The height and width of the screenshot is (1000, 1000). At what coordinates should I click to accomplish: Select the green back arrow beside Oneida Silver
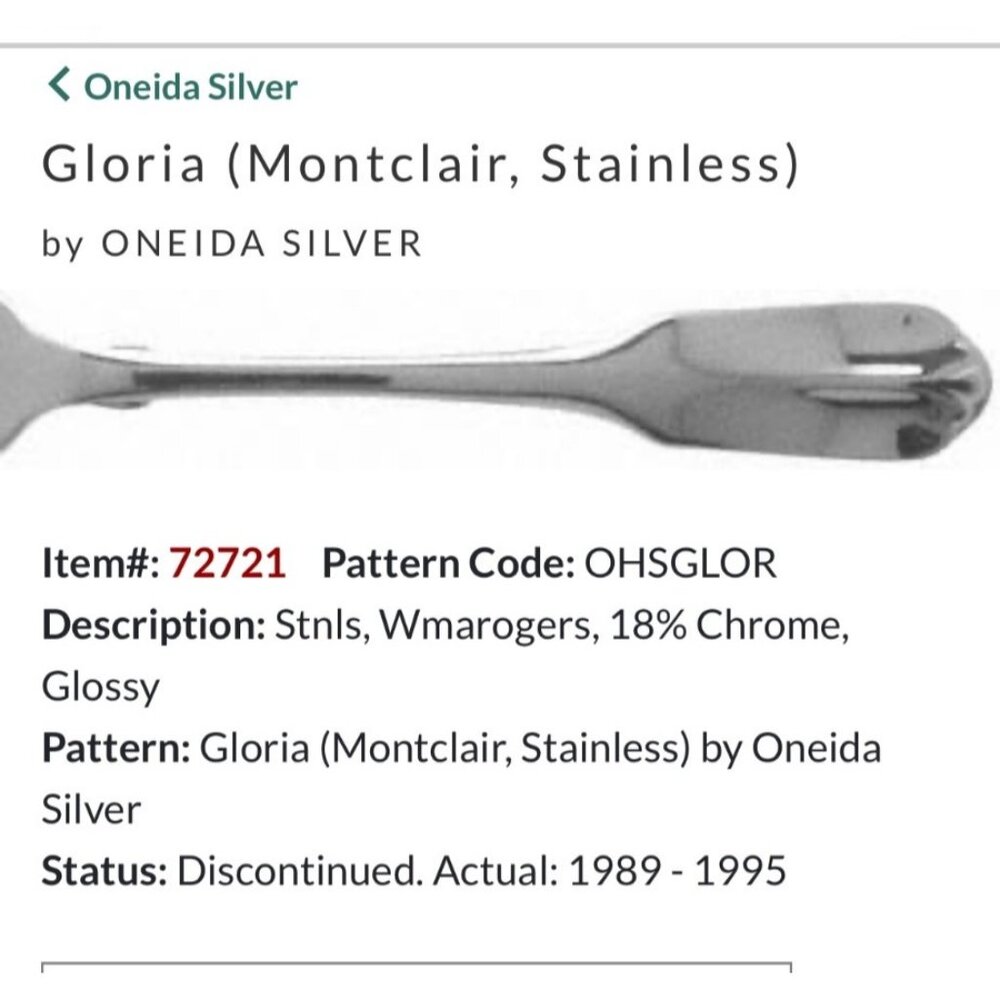coord(60,85)
